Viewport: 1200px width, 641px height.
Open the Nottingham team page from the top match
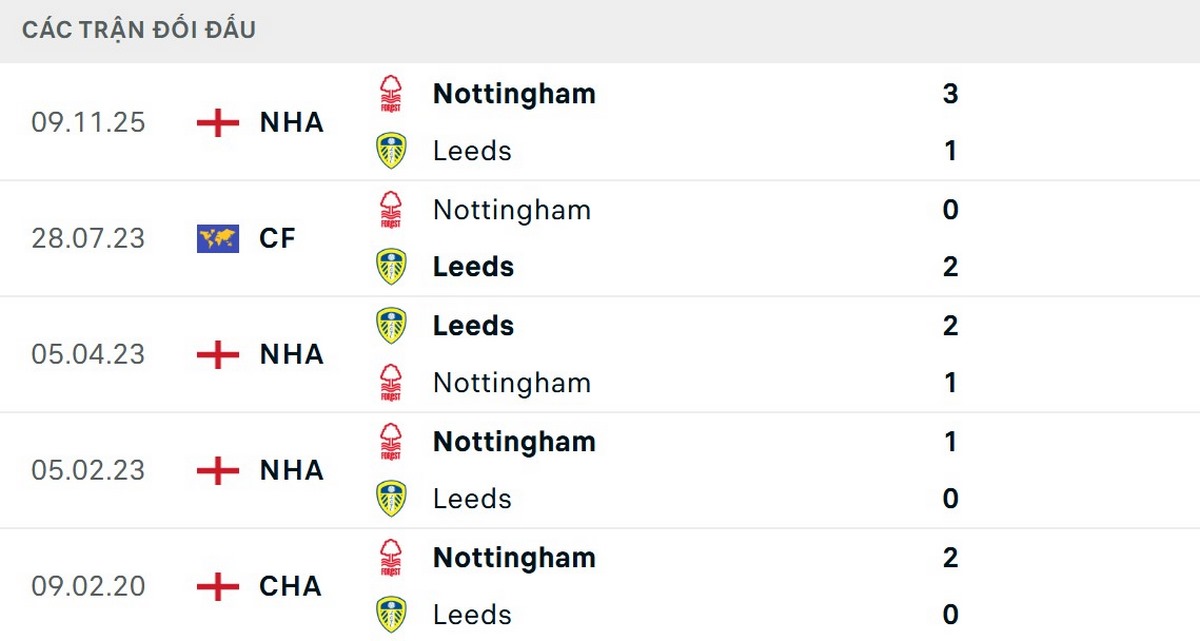(x=514, y=93)
